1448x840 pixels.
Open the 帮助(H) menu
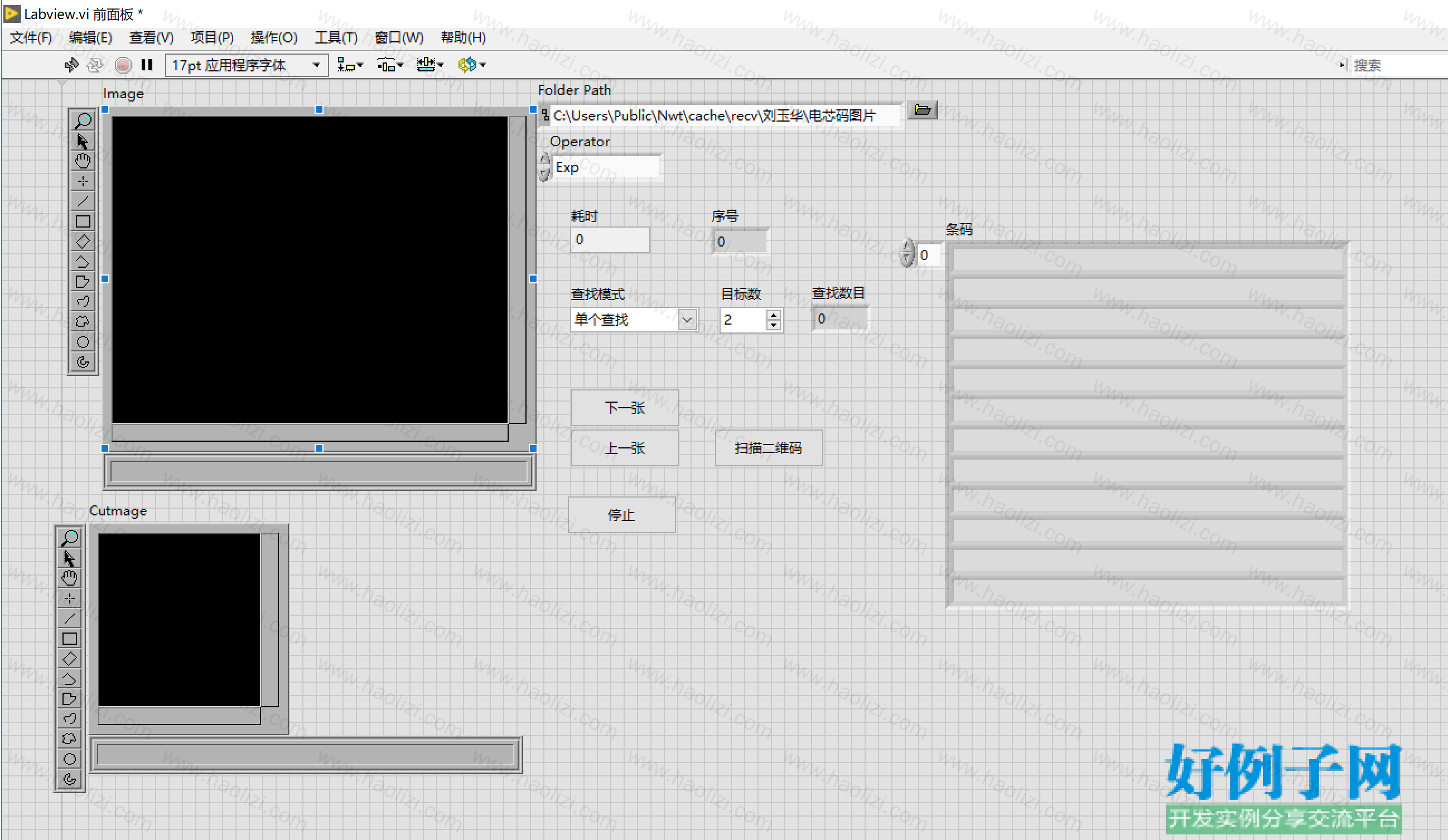click(463, 38)
